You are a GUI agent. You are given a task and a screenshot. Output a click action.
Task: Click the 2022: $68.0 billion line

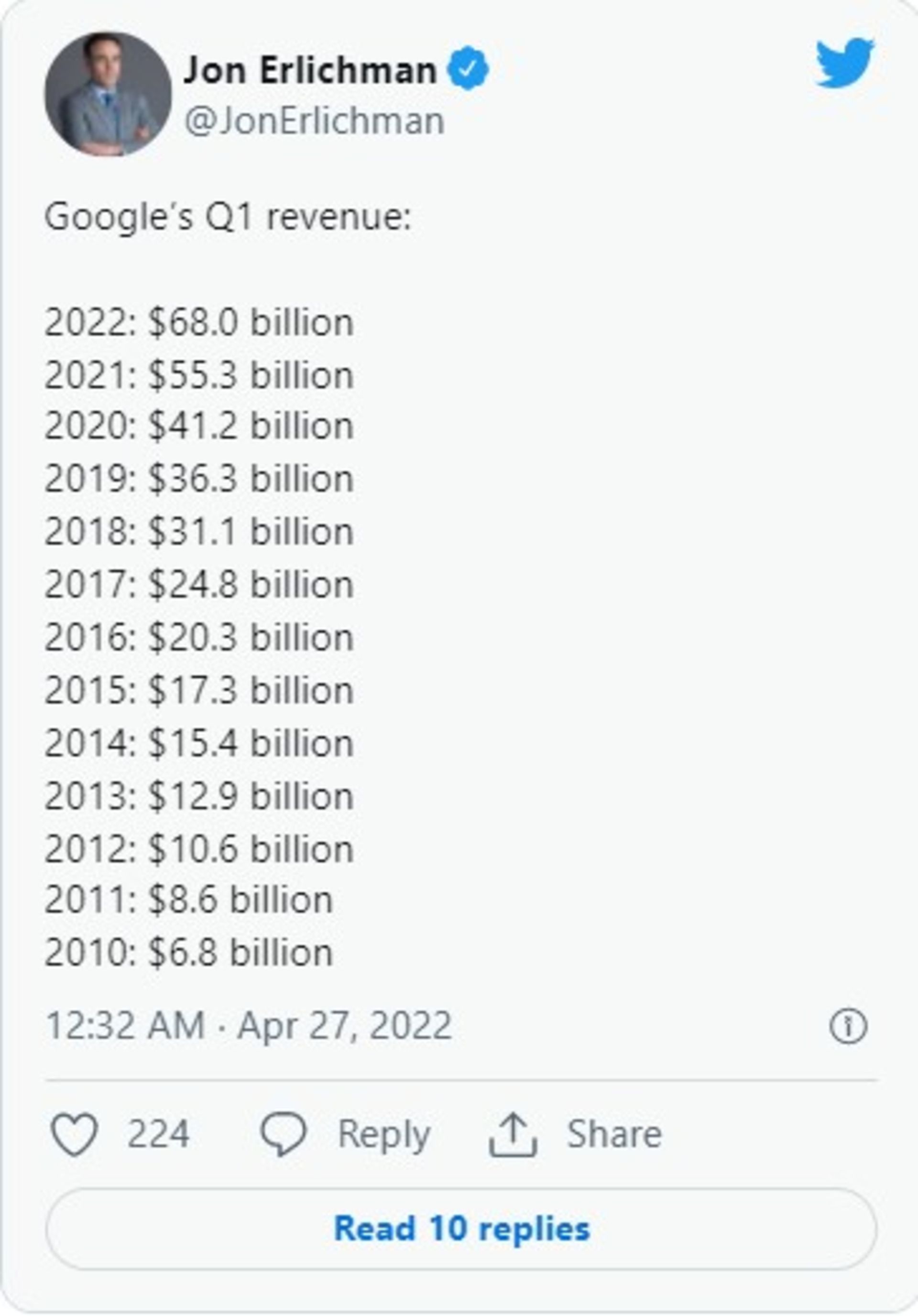(x=199, y=323)
